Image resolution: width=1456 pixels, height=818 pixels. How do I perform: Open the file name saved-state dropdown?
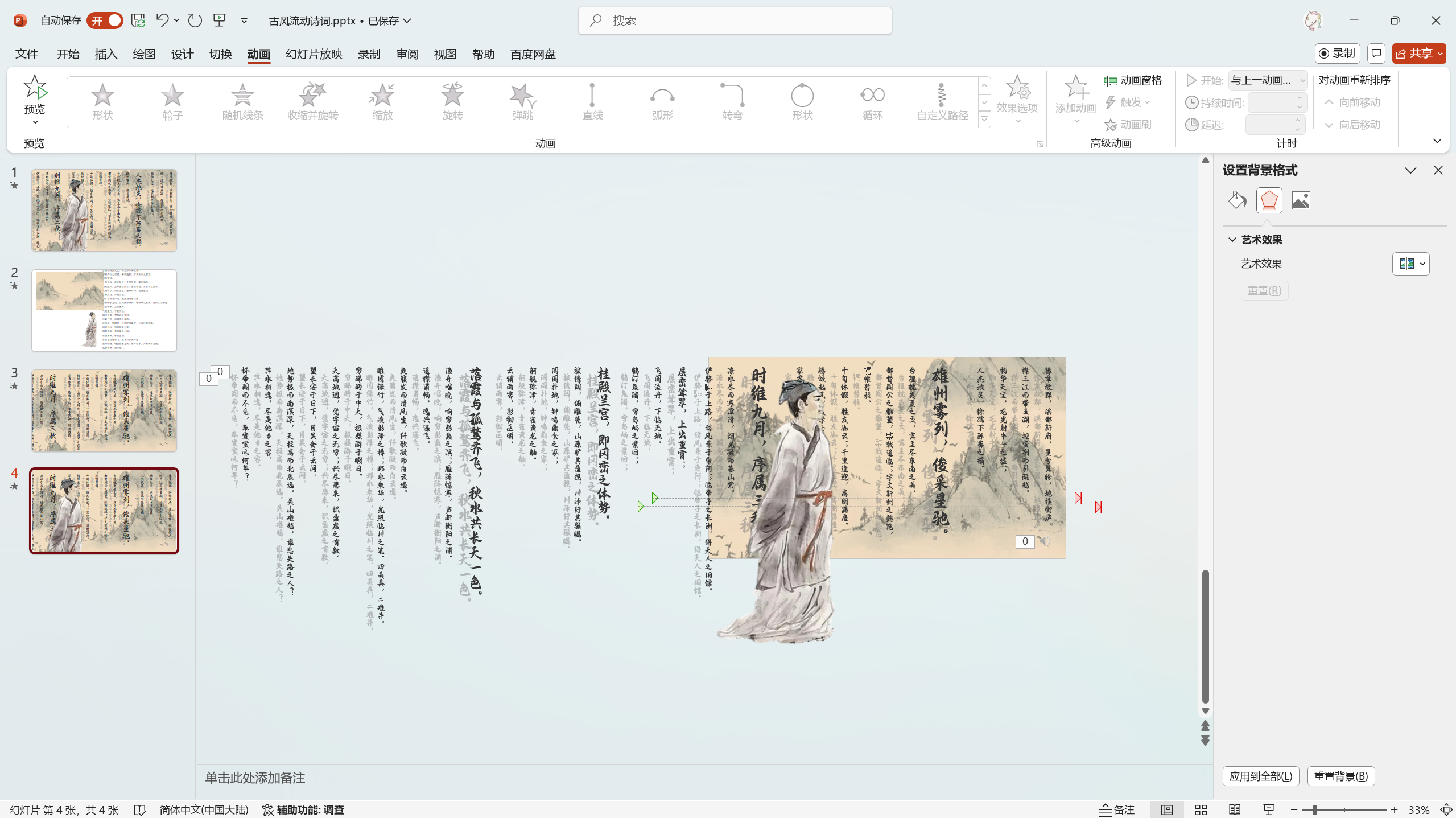pyautogui.click(x=407, y=20)
